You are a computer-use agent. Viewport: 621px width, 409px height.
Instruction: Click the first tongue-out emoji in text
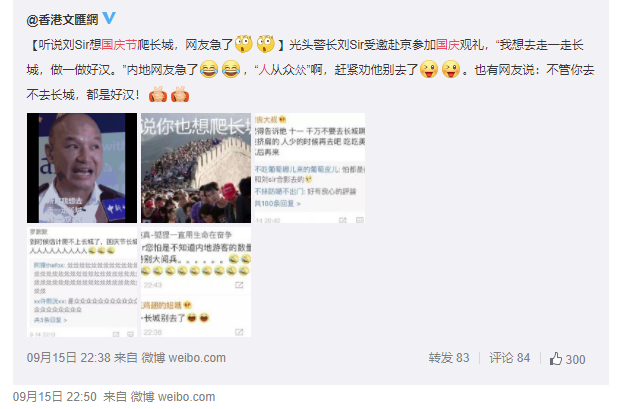coord(429,69)
